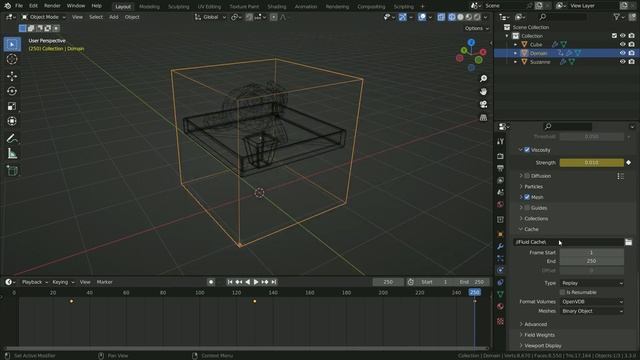Expand the Field Weights panel

pyautogui.click(x=539, y=335)
